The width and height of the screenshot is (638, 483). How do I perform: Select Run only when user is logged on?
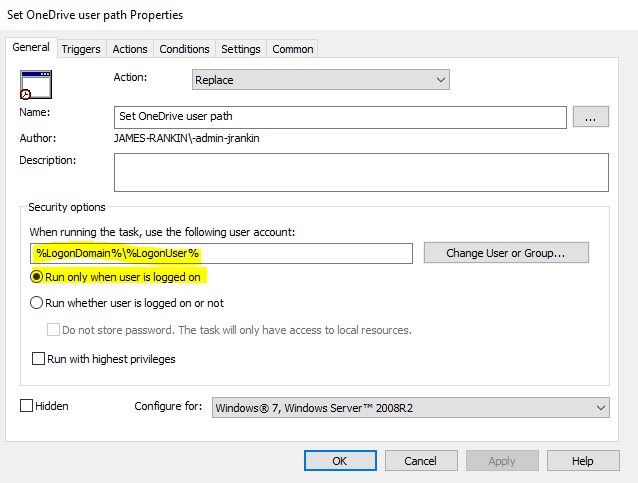[37, 277]
